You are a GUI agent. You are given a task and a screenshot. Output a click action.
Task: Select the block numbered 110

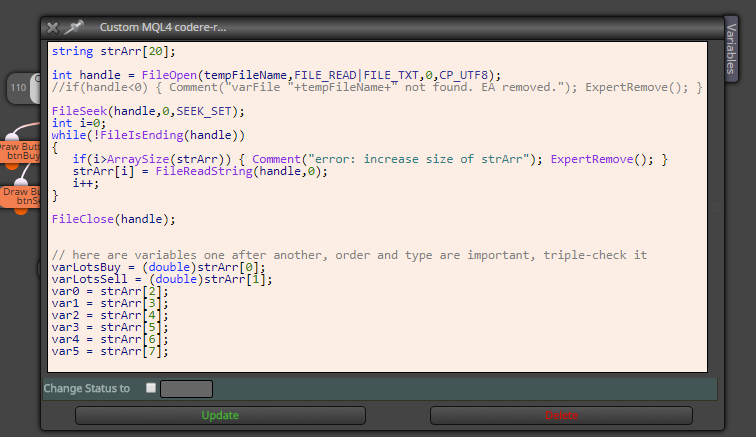[23, 88]
